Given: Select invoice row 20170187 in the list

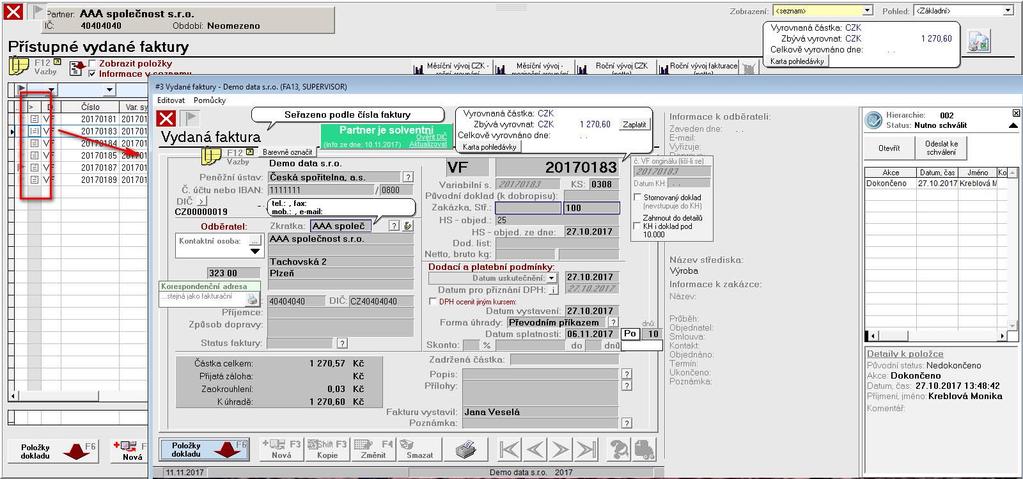Looking at the screenshot, I should (x=78, y=168).
